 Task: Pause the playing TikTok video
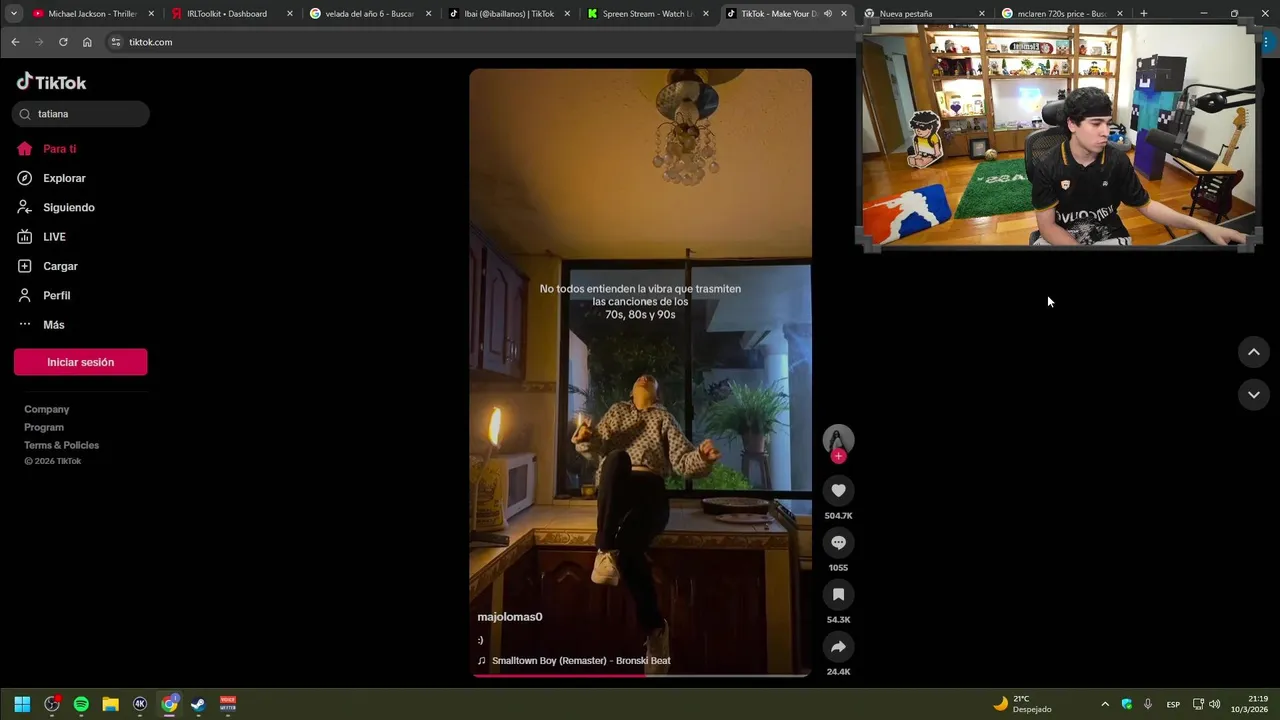pos(640,372)
